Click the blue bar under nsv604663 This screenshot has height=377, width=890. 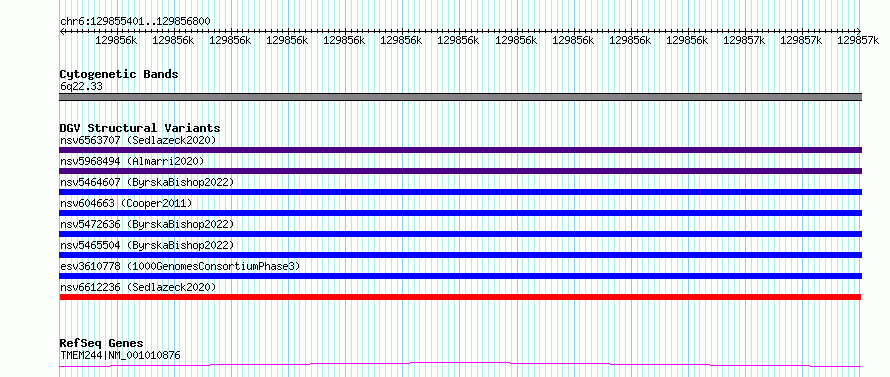pyautogui.click(x=460, y=213)
